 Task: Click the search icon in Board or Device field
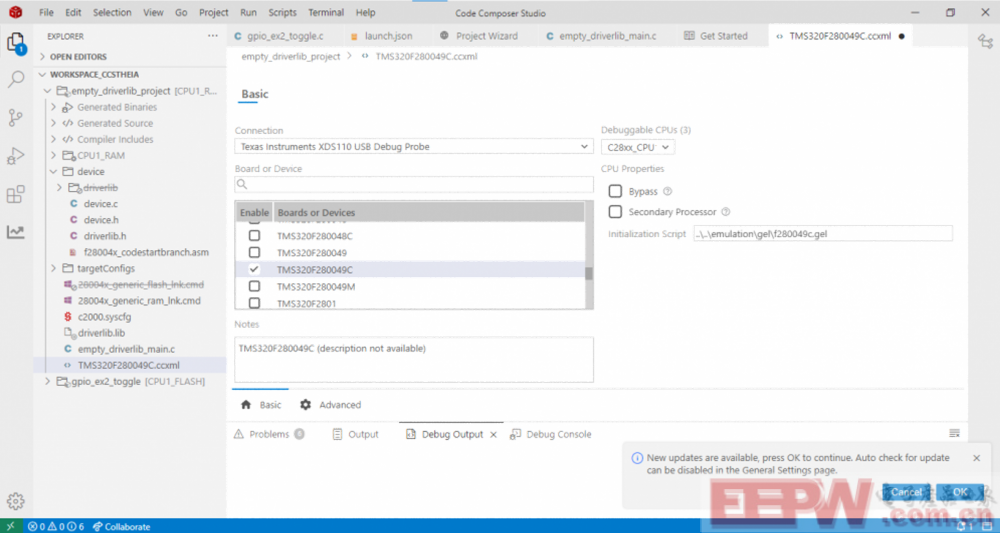tap(242, 184)
